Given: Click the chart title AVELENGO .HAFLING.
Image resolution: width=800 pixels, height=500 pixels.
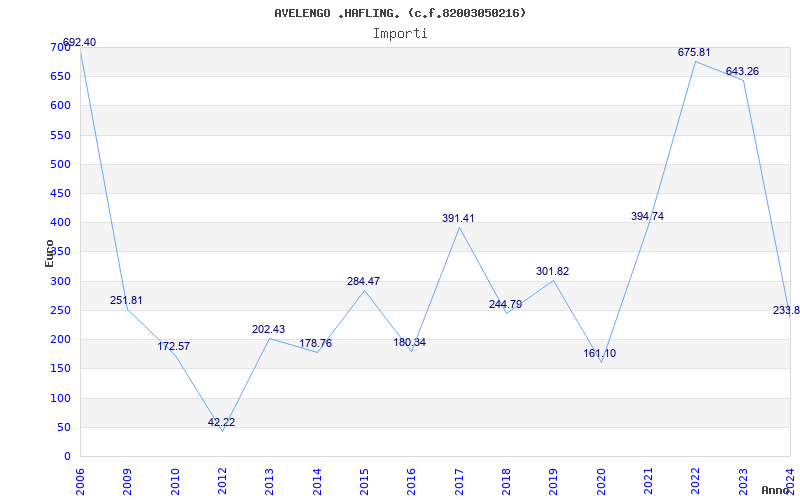Looking at the screenshot, I should click(400, 13).
